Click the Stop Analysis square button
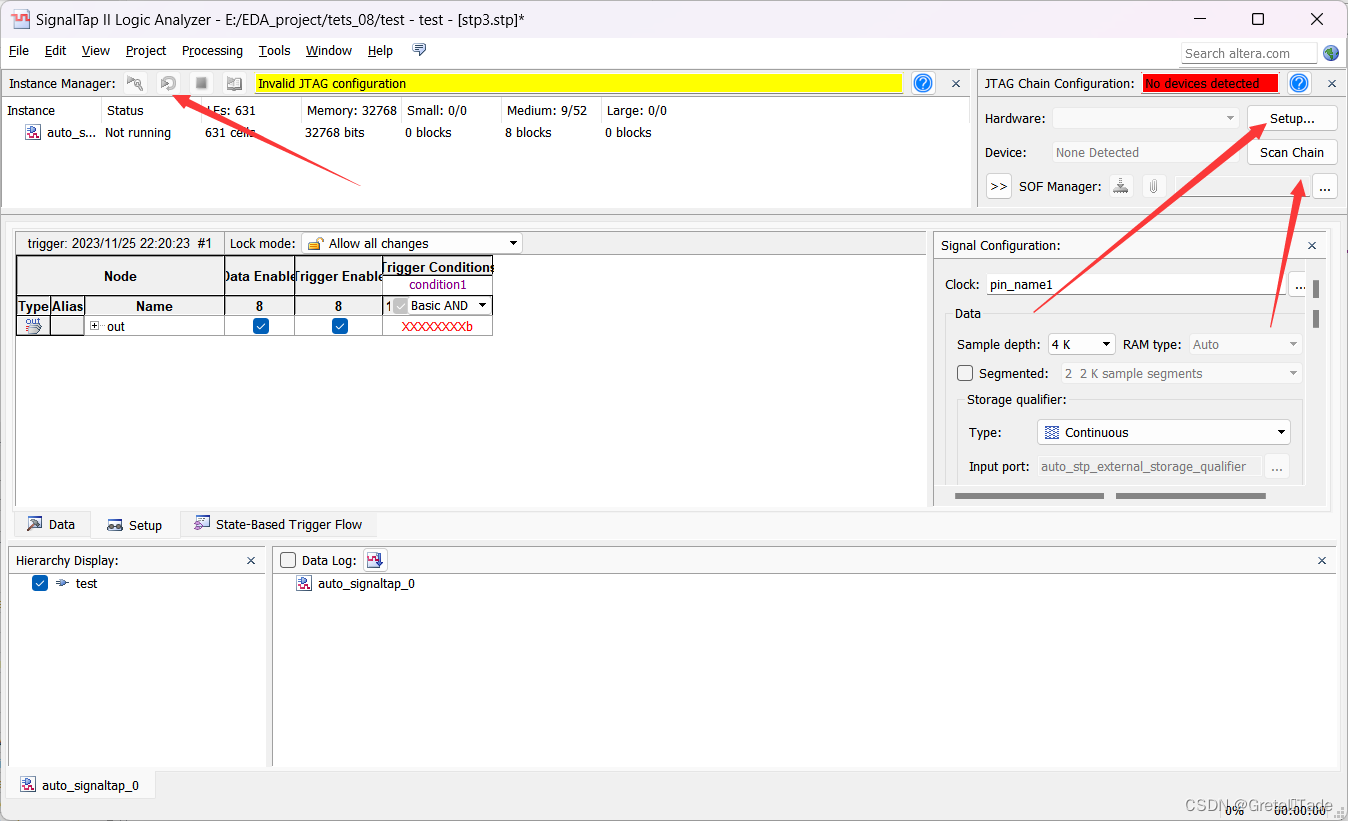 tap(201, 83)
